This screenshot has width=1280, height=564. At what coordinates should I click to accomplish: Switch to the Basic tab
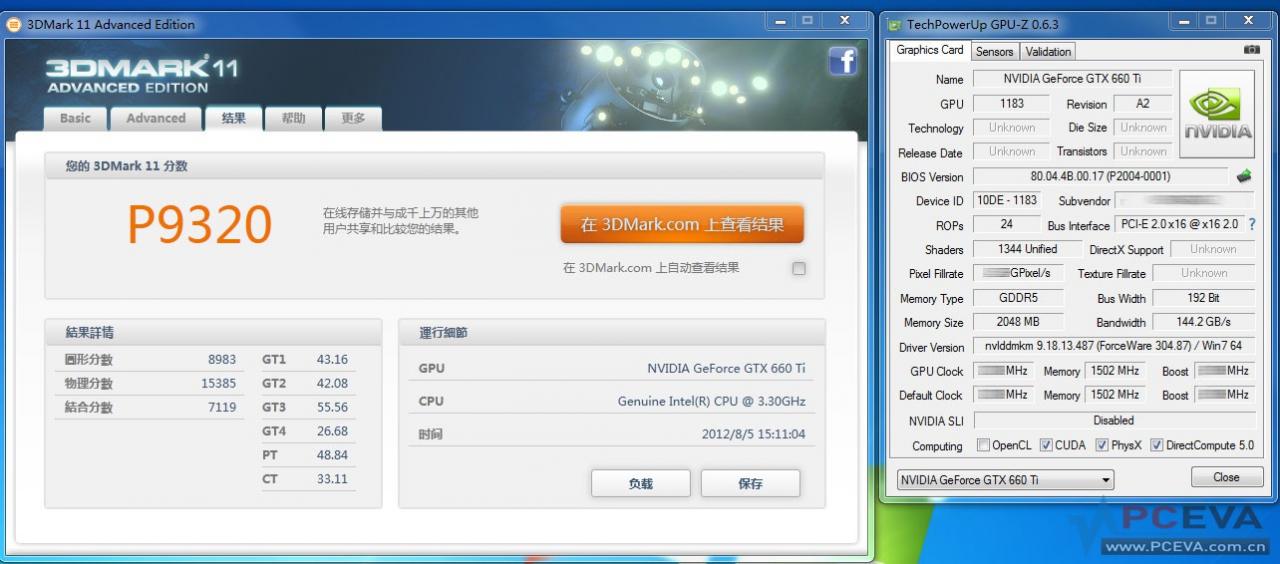click(75, 118)
